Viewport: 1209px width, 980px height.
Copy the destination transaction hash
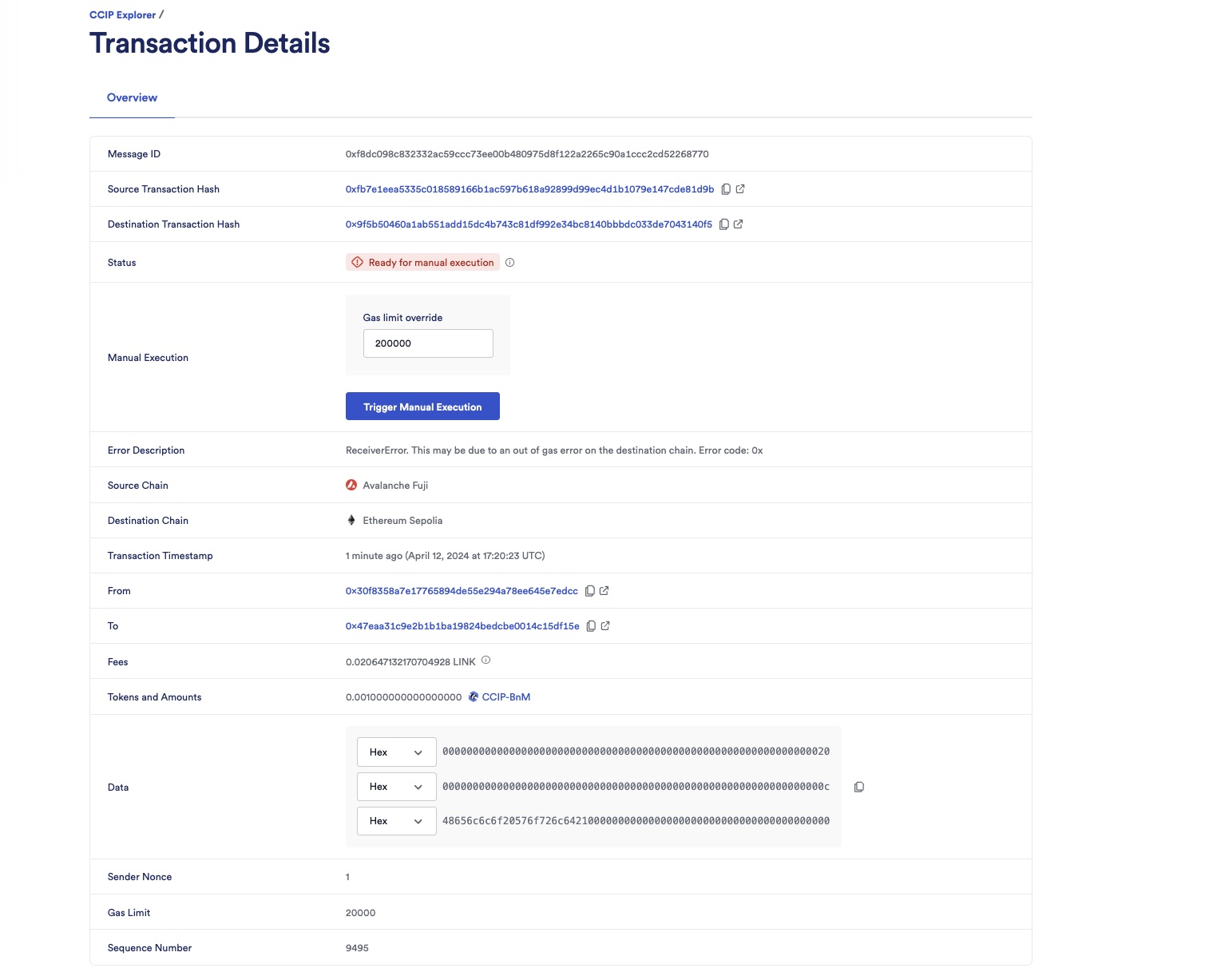[724, 224]
